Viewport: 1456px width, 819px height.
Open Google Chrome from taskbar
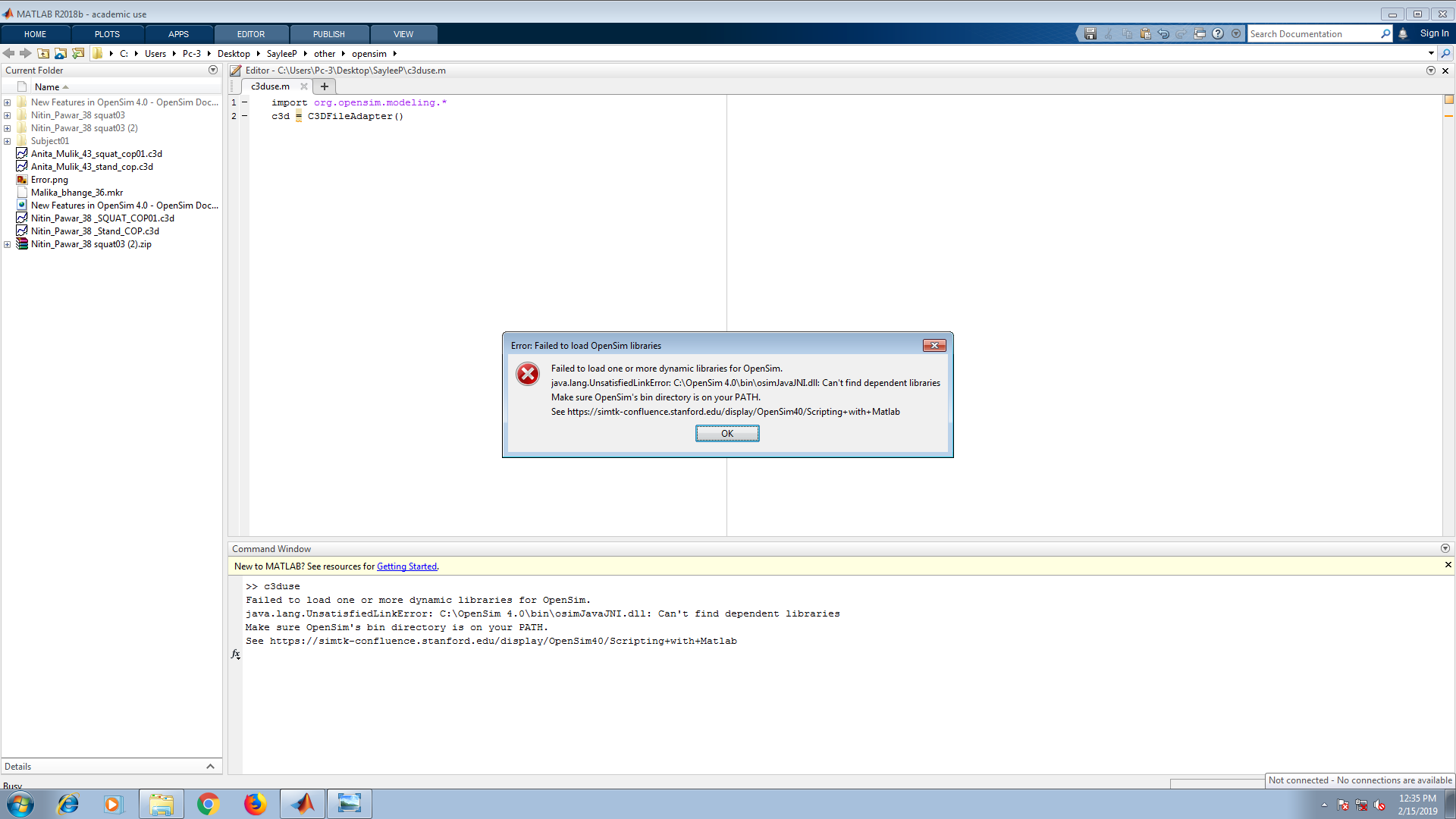(x=208, y=804)
